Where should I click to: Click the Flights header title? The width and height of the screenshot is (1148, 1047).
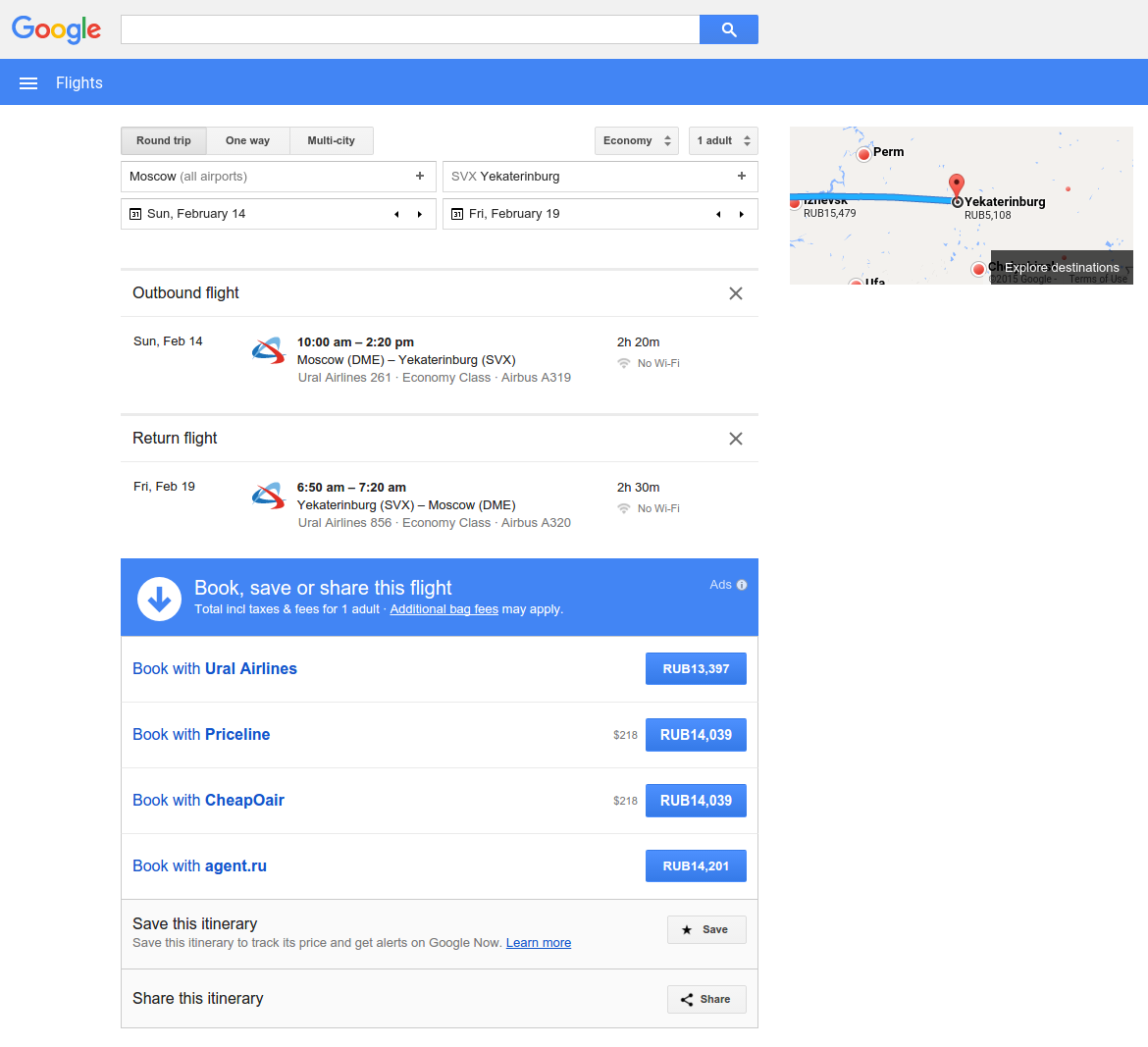(79, 82)
